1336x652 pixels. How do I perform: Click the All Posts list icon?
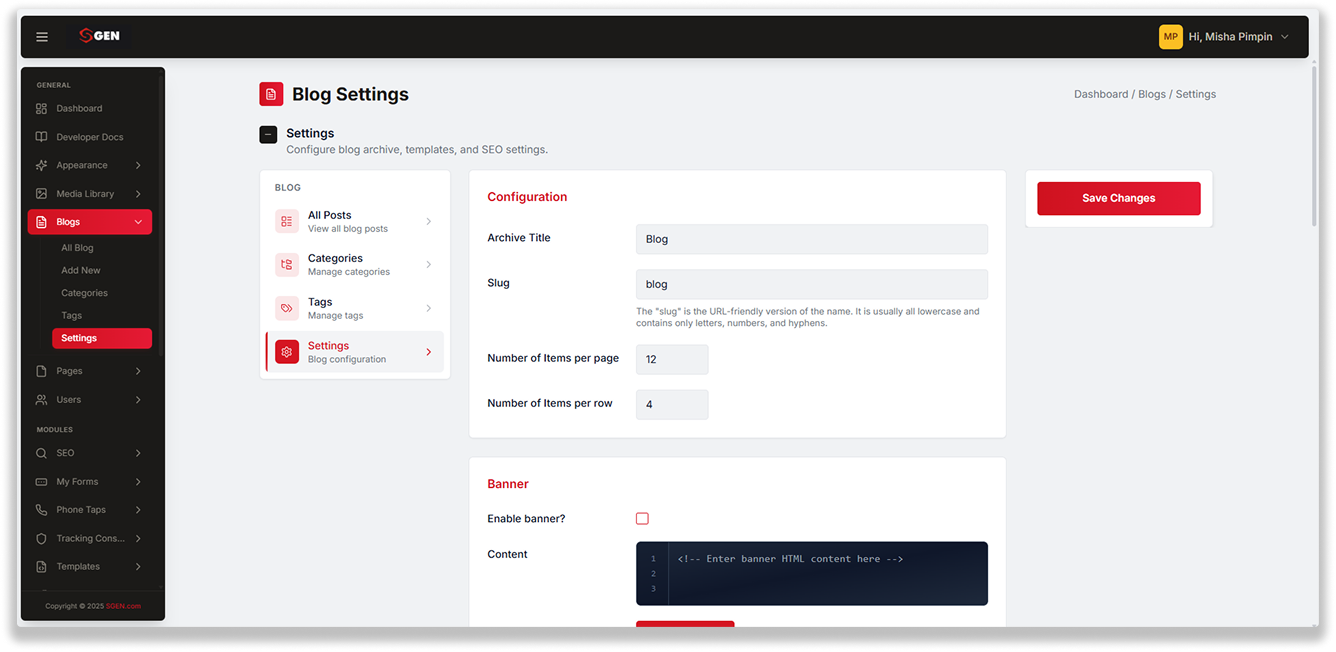click(287, 221)
